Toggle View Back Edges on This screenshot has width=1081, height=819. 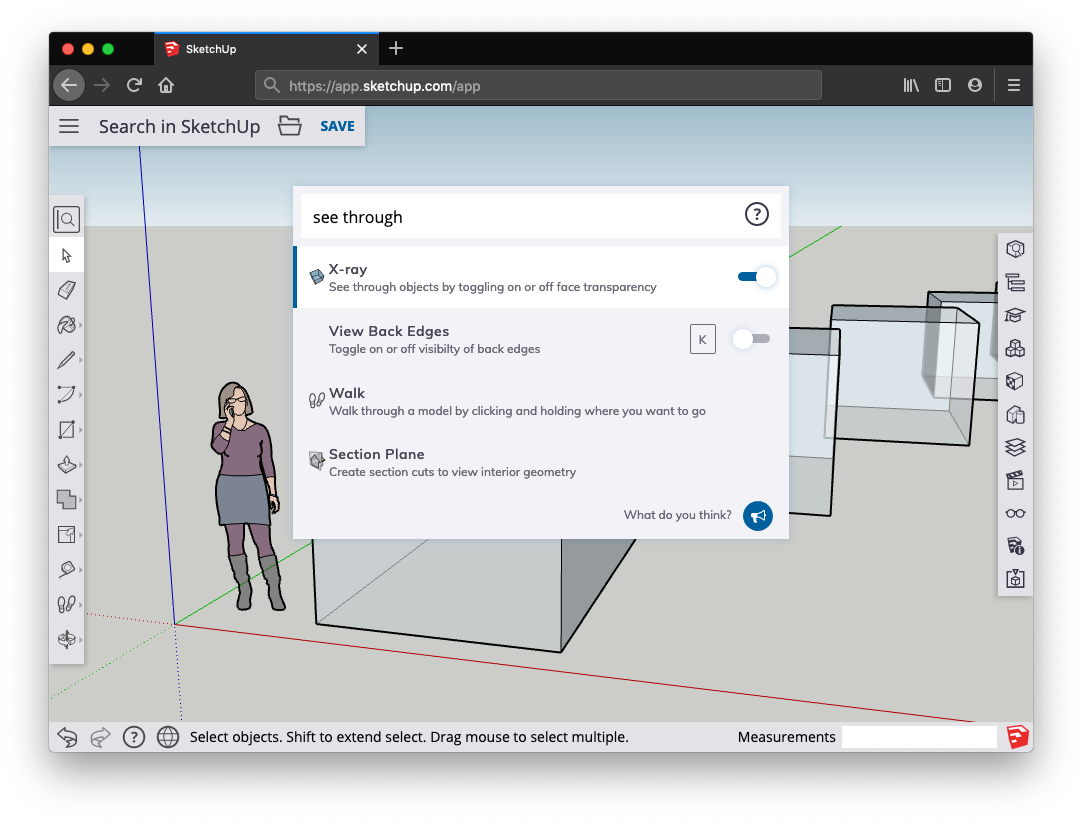[x=751, y=338]
